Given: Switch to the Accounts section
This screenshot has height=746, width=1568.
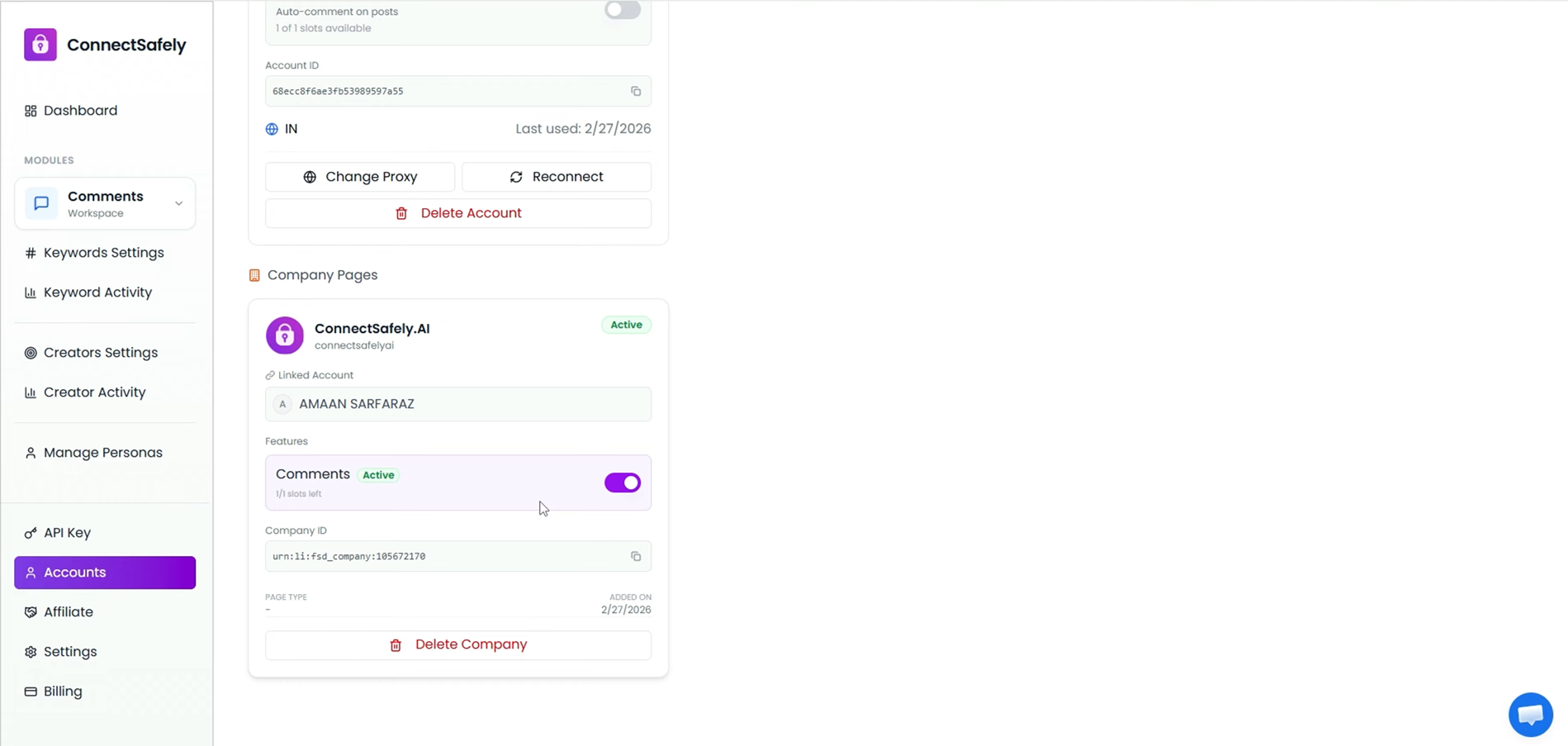Looking at the screenshot, I should pyautogui.click(x=75, y=572).
